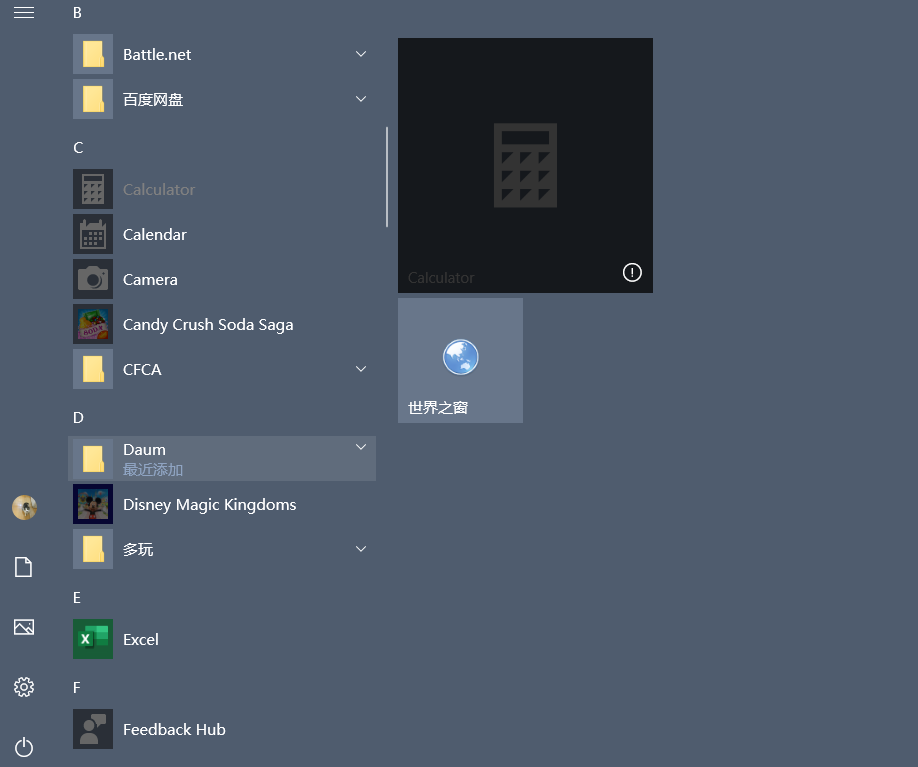Open Documents from the sidebar icon
Screen dimensions: 918x767
(23, 567)
